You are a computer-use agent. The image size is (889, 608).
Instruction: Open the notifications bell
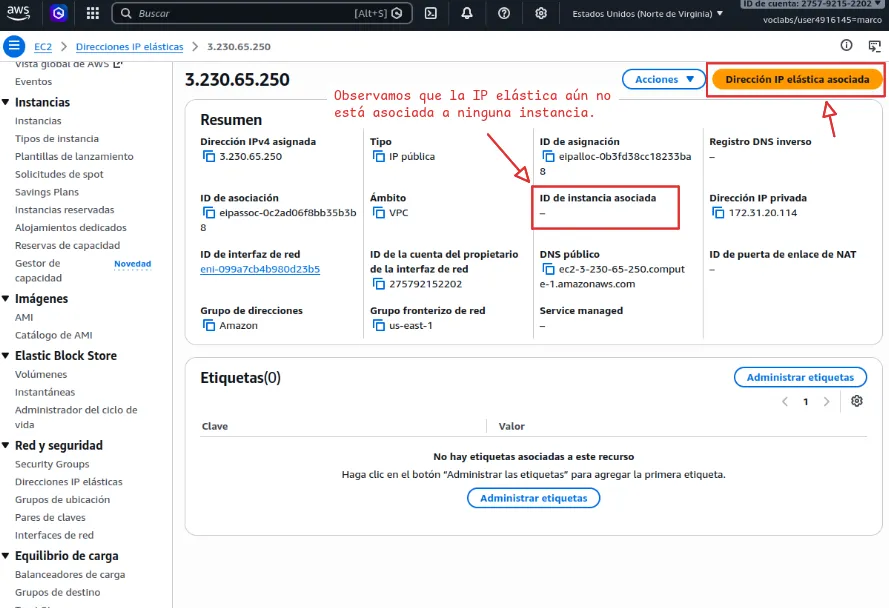(467, 13)
